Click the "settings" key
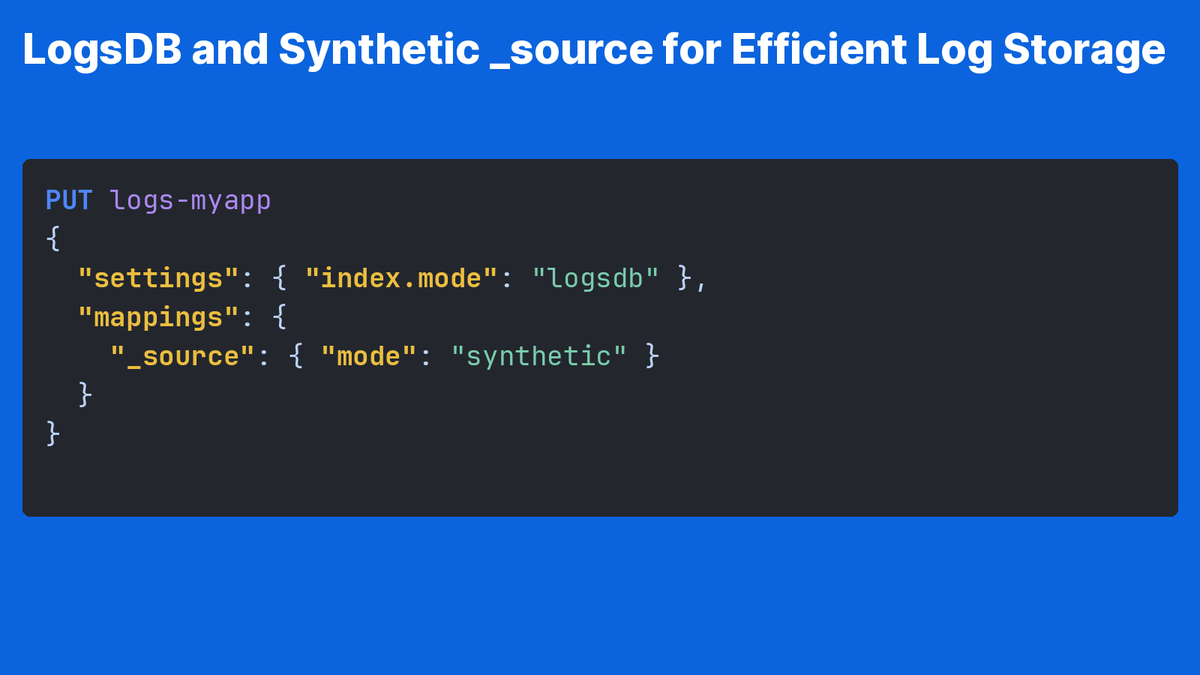This screenshot has height=675, width=1200. click(x=158, y=279)
